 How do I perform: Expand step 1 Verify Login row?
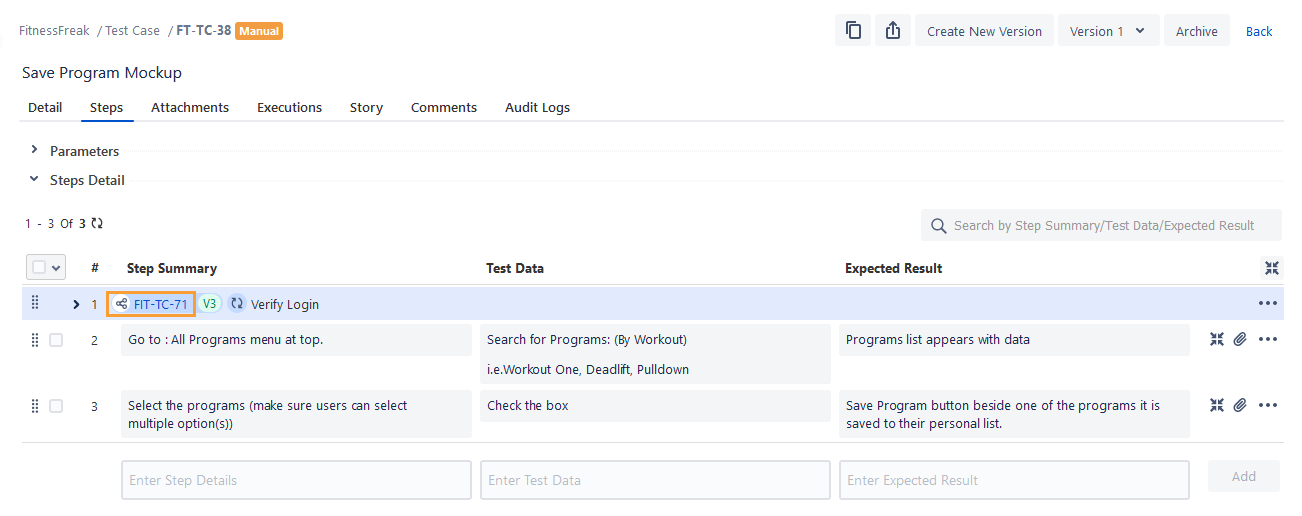76,304
